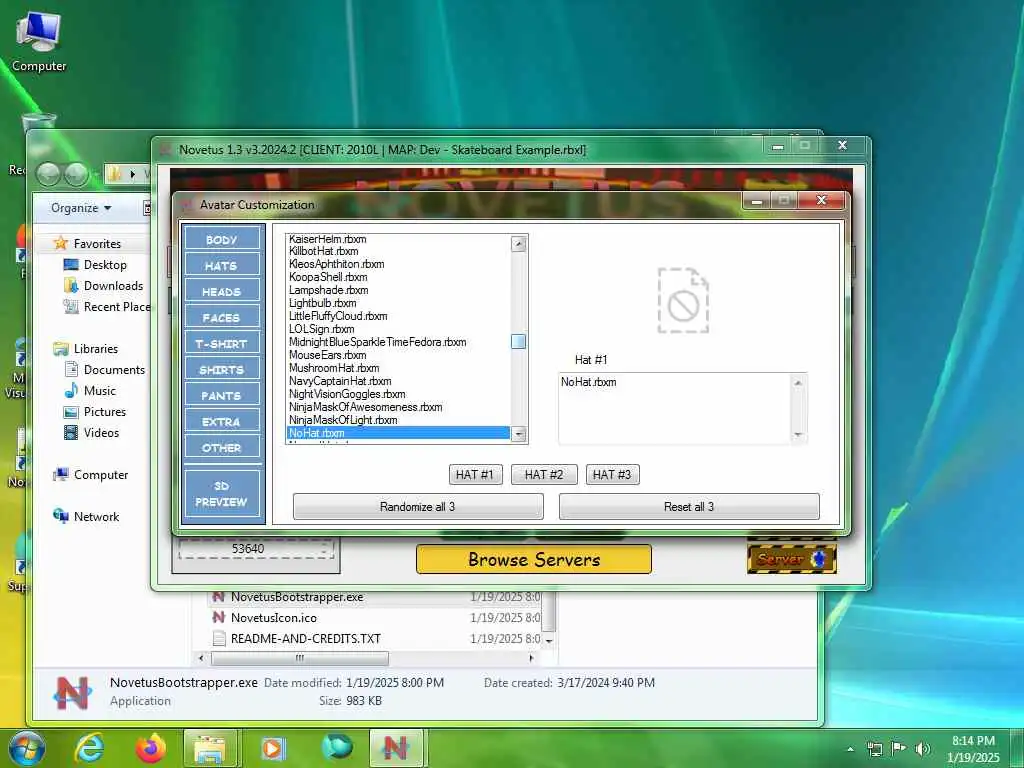Open Documents library in Explorer
This screenshot has width=1024, height=768.
(x=114, y=370)
